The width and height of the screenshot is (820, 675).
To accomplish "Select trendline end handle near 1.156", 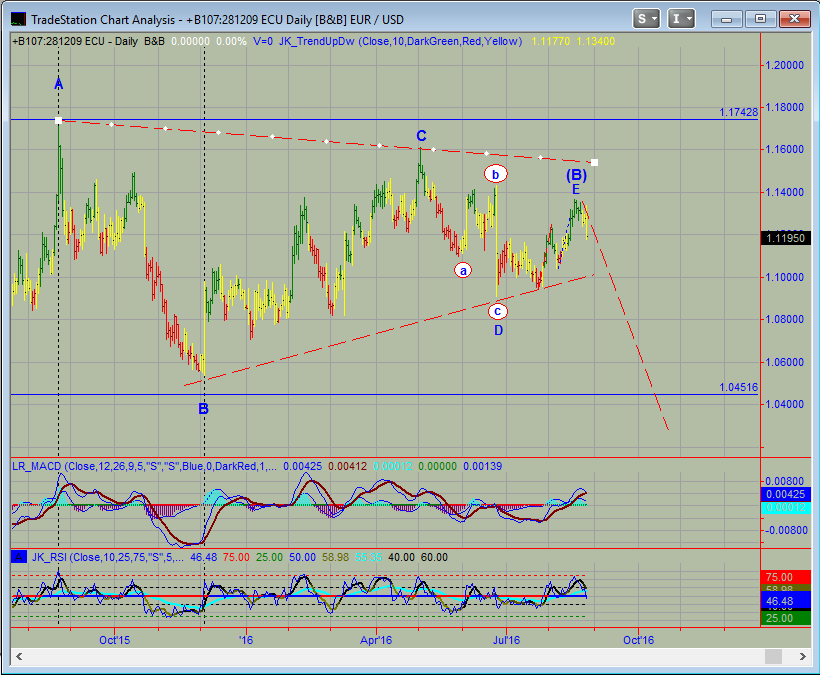I will click(x=594, y=162).
